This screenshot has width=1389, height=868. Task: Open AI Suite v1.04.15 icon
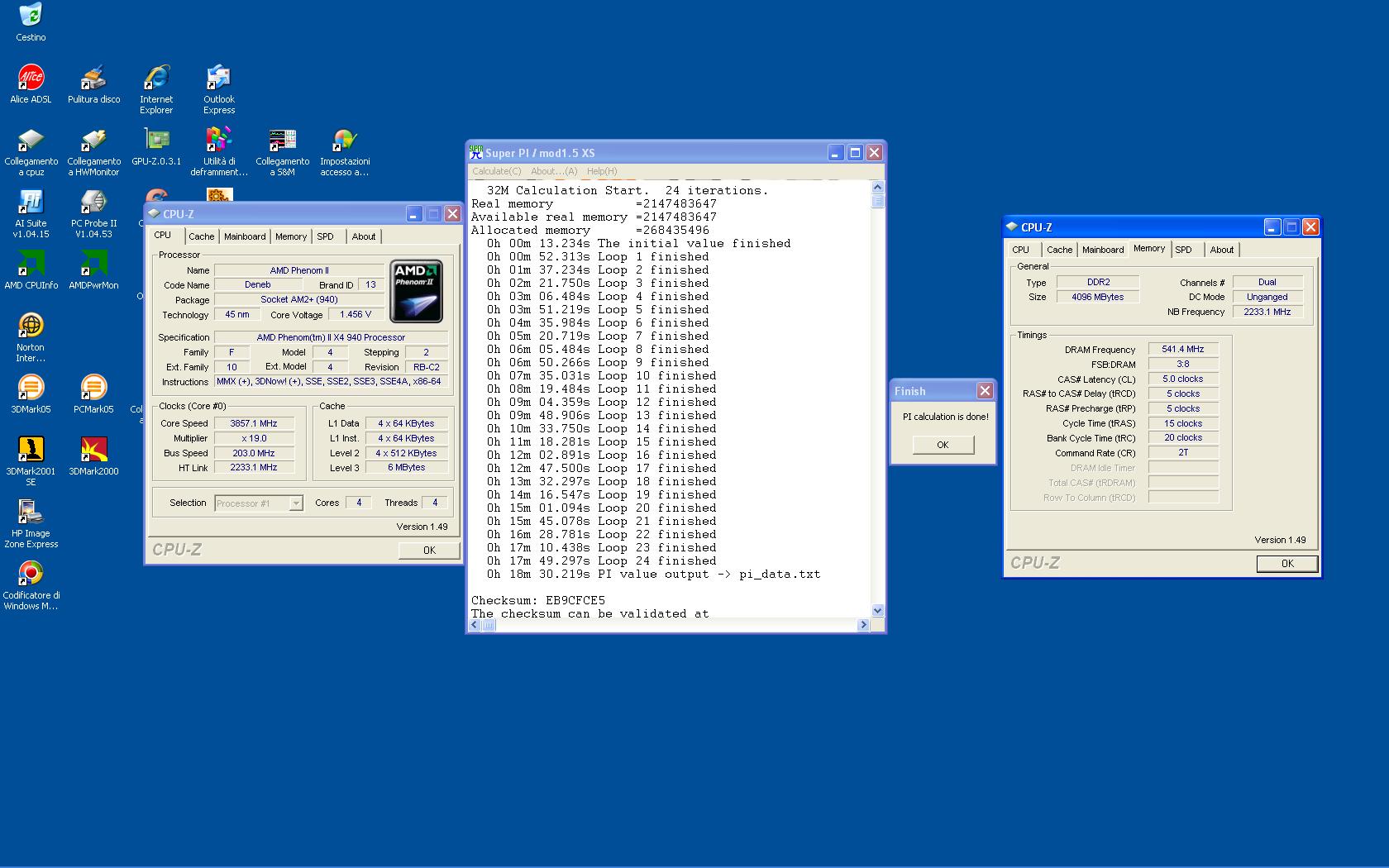31,213
